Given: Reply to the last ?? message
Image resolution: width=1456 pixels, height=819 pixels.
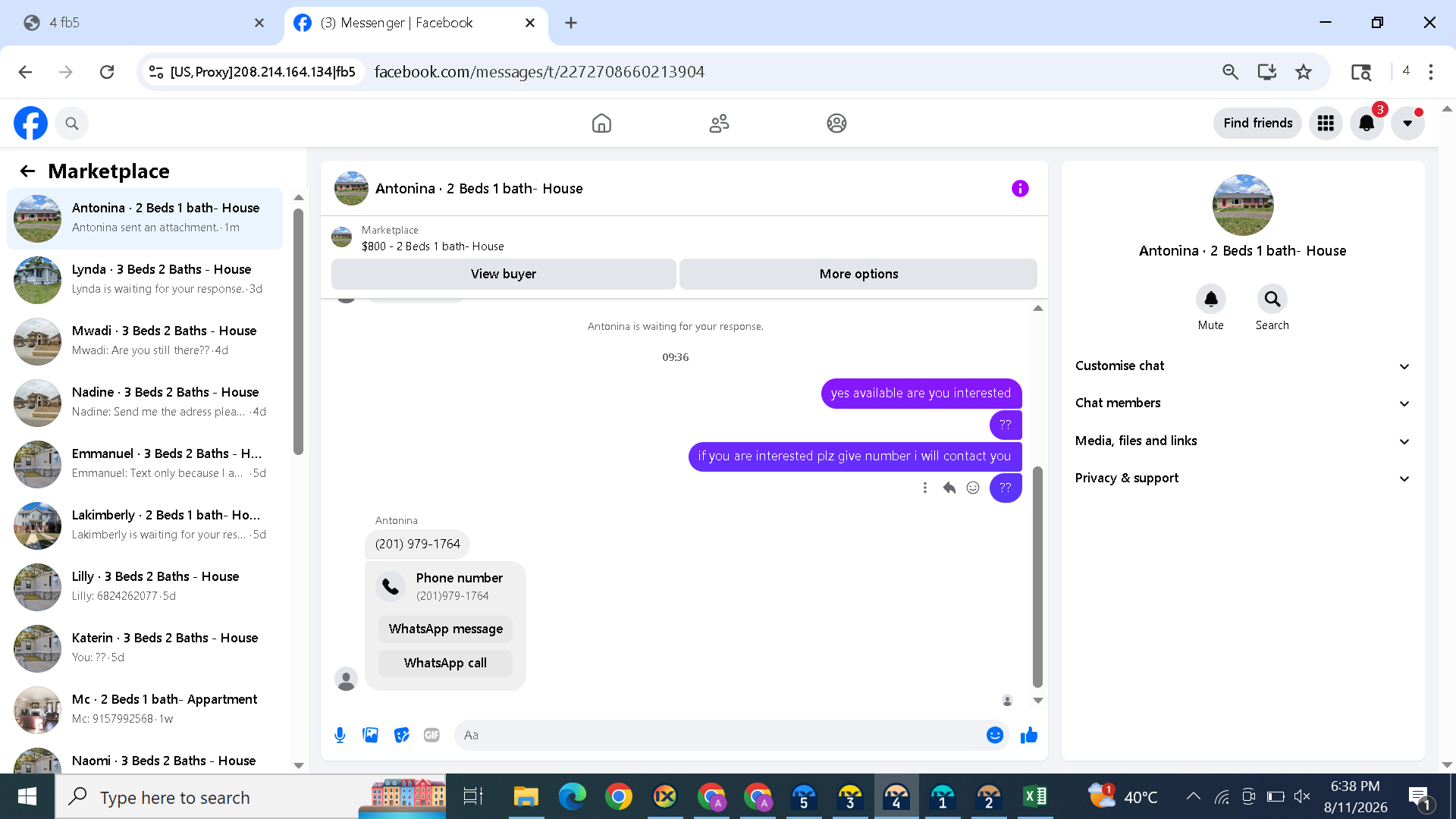Looking at the screenshot, I should click(949, 488).
